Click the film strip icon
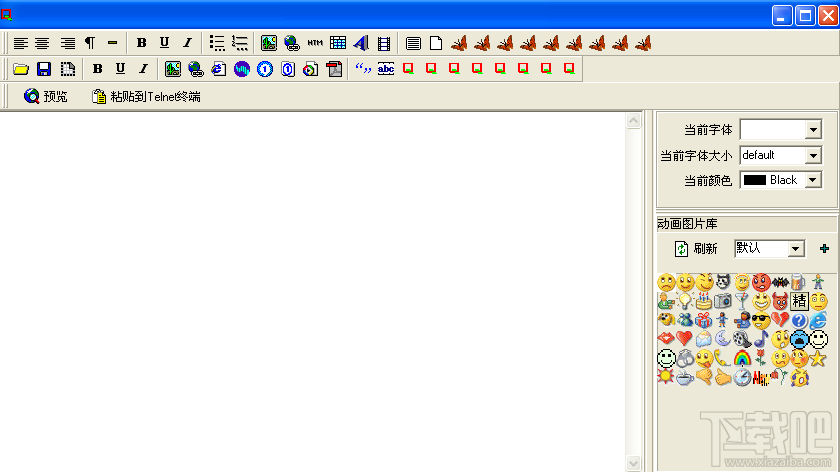The image size is (840, 472). click(x=384, y=43)
